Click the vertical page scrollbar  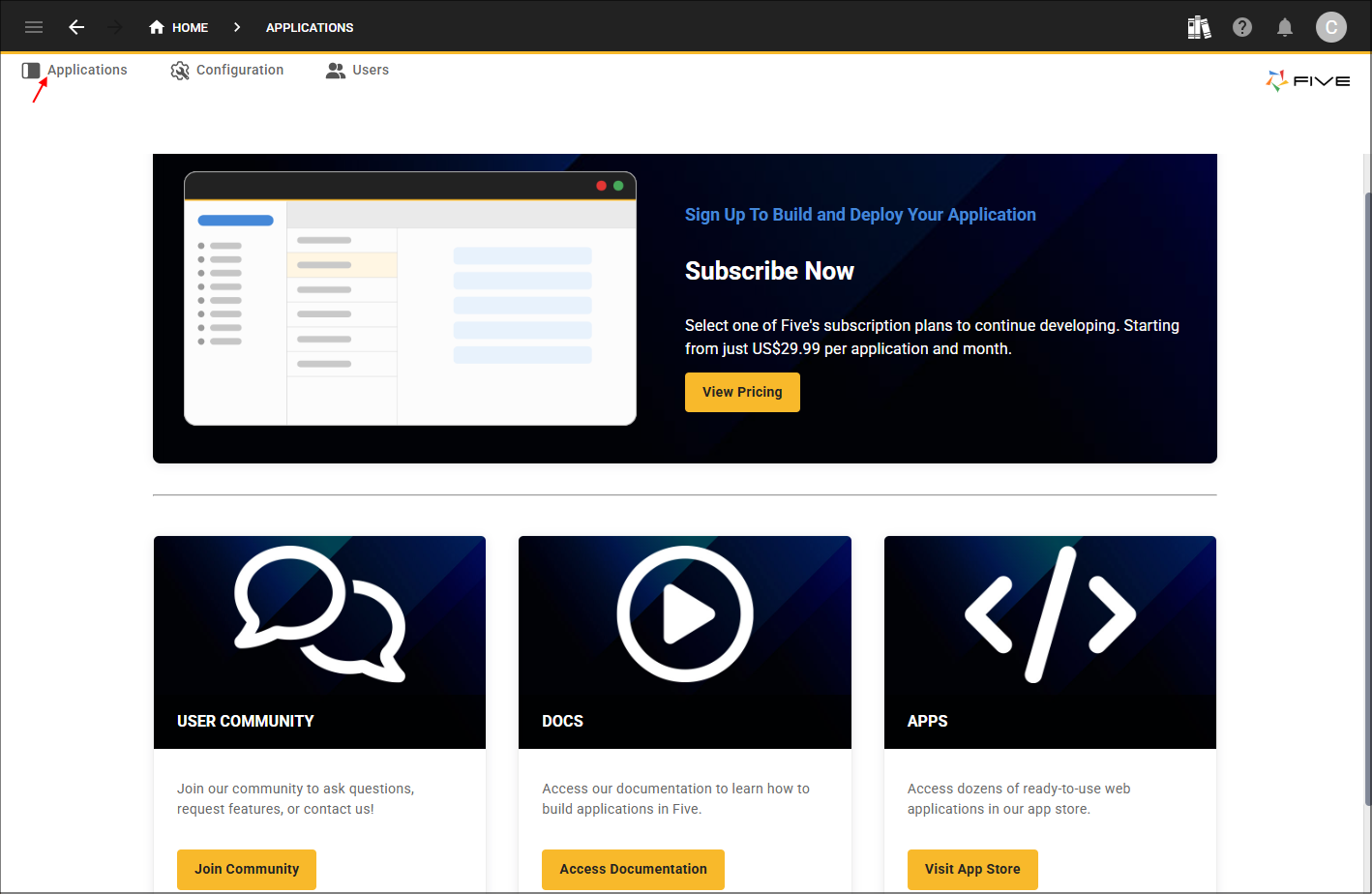[x=1366, y=484]
